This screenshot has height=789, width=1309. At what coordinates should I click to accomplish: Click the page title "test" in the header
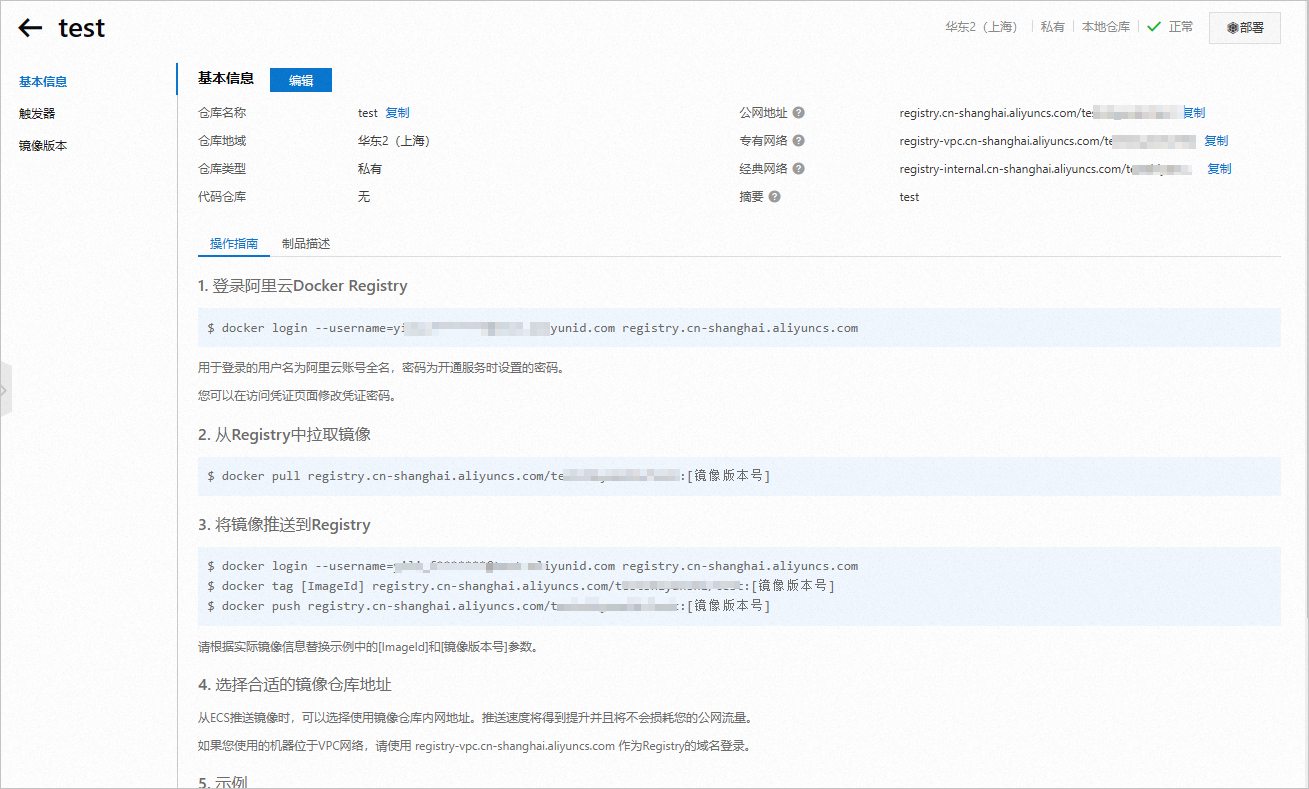(x=82, y=28)
